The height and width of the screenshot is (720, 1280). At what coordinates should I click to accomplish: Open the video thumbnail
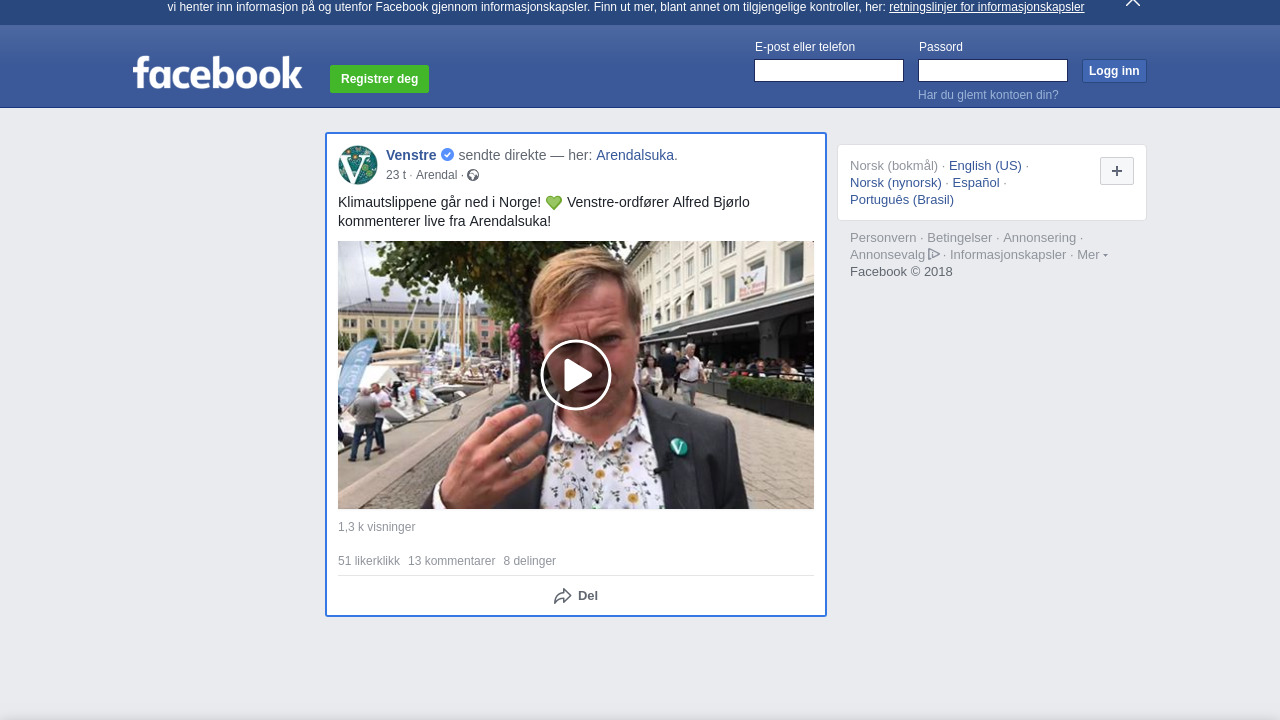click(x=576, y=375)
